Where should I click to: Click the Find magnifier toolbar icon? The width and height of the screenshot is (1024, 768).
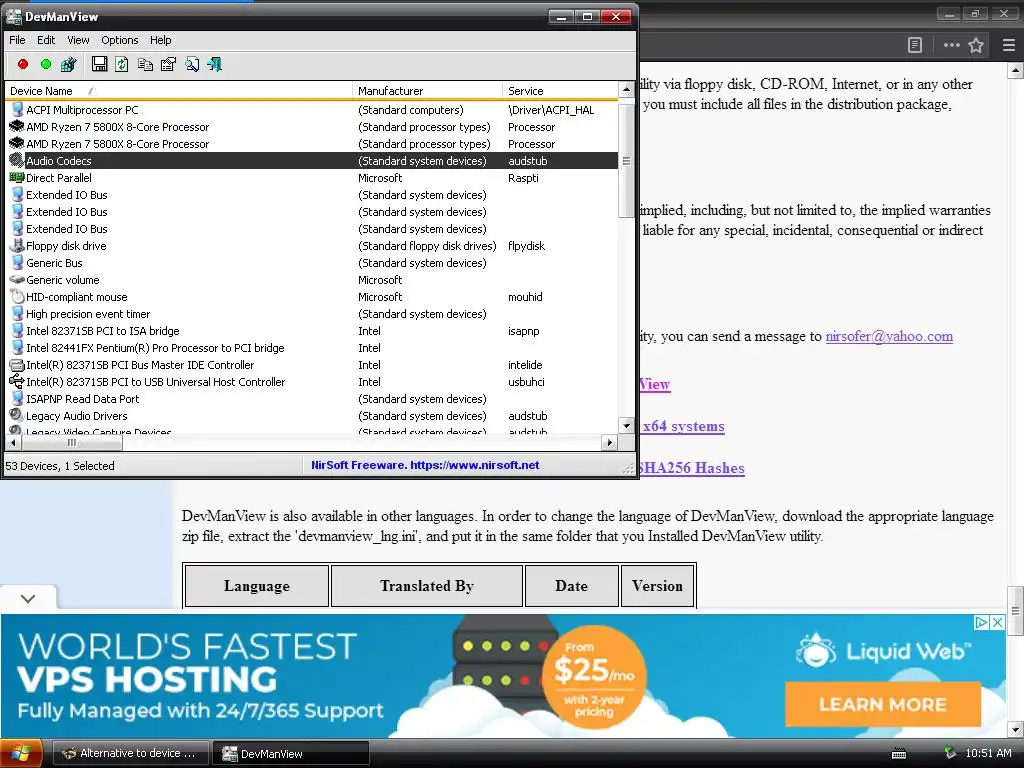[192, 64]
